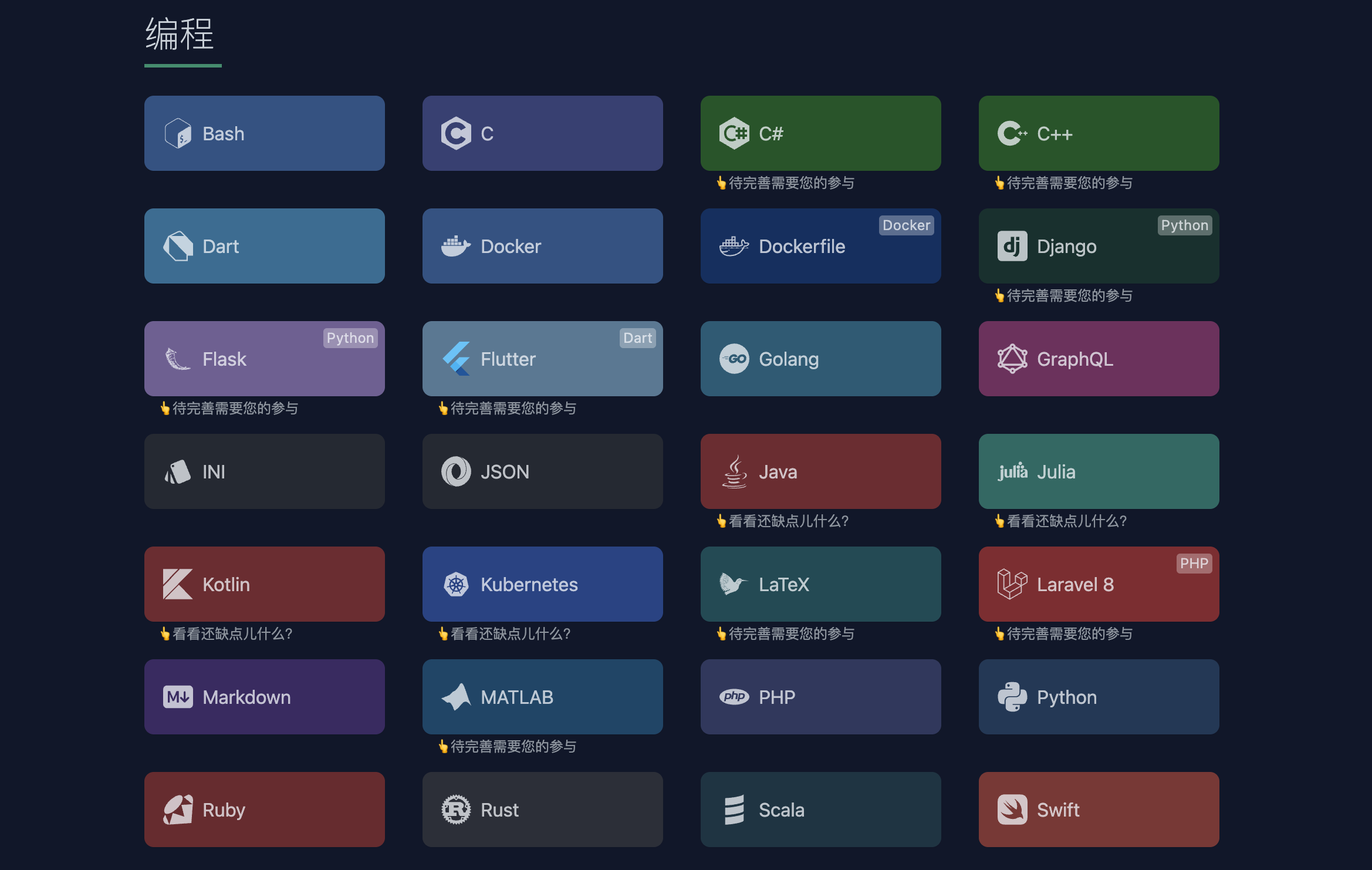Open the Golang cheatsheet card
The image size is (1372, 870).
point(821,359)
